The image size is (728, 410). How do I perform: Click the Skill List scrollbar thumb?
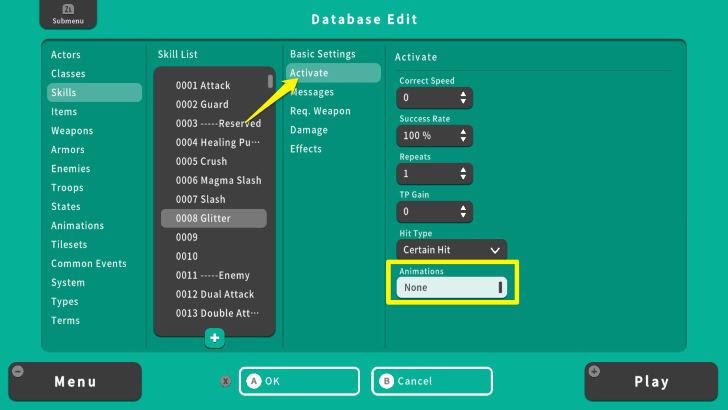(270, 81)
